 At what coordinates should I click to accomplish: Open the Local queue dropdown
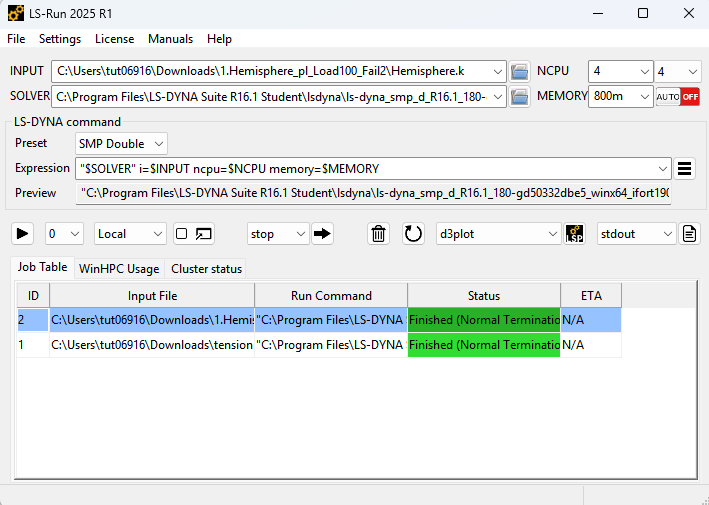coord(130,234)
